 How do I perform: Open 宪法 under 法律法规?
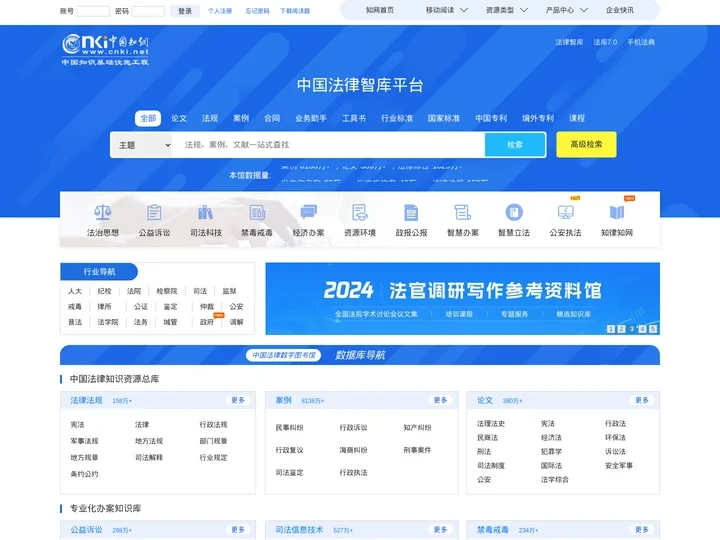pos(78,424)
